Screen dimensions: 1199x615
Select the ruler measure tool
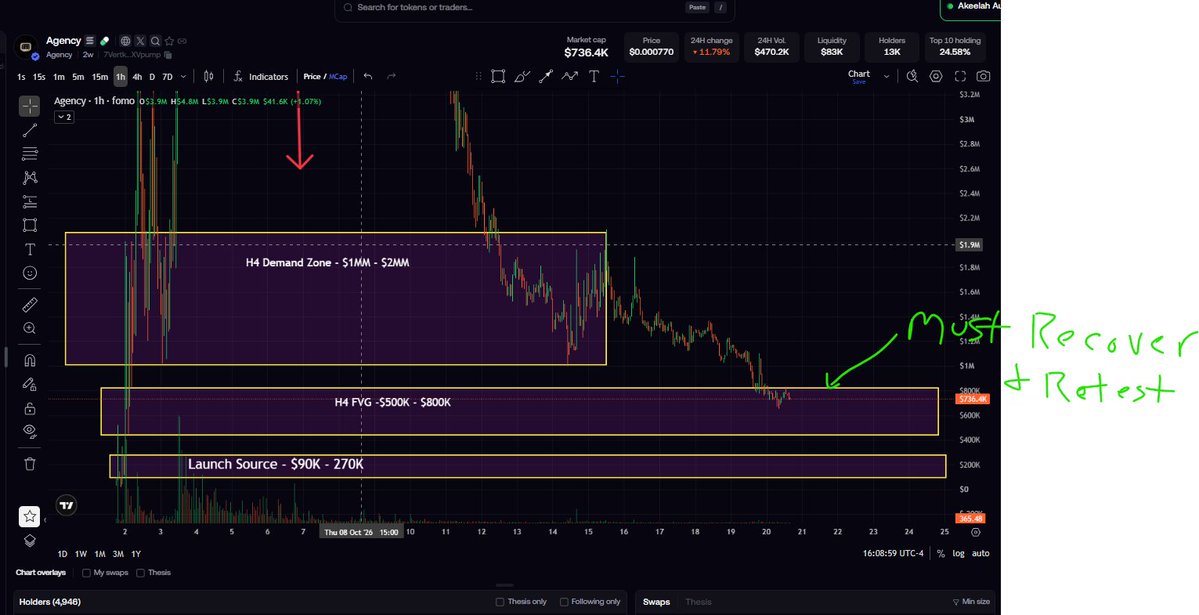(x=30, y=305)
